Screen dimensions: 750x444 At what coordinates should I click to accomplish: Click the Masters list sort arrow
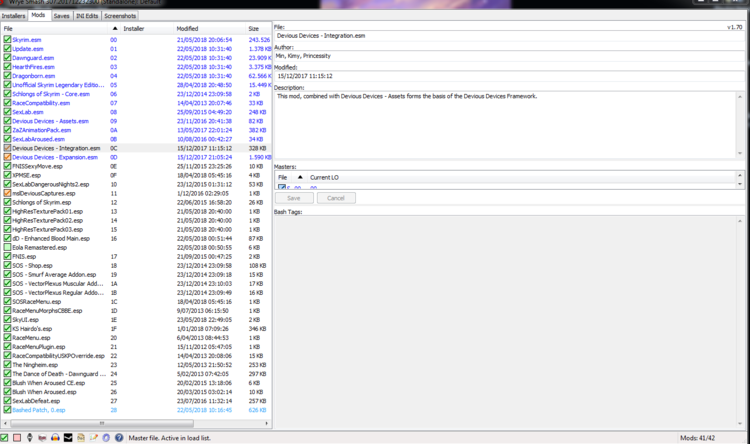[x=300, y=178]
